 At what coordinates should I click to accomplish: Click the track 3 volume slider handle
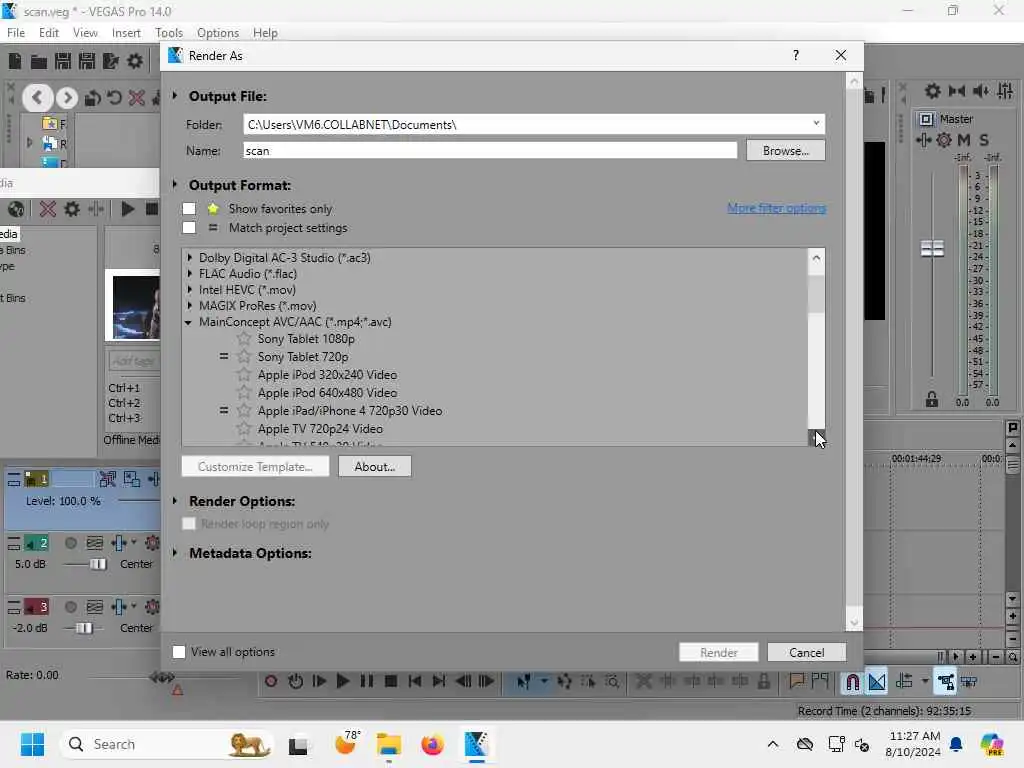coord(84,628)
